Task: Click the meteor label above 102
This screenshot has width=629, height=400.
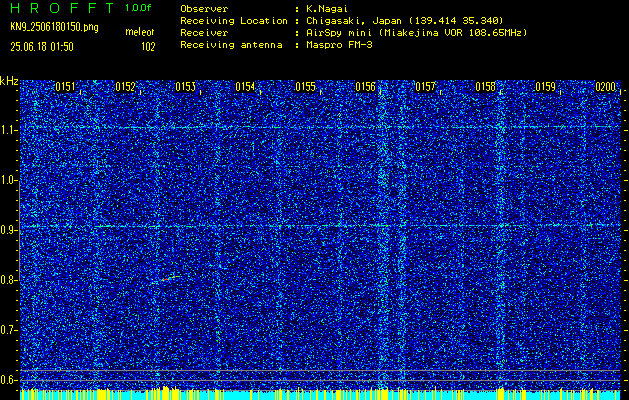Action: pyautogui.click(x=140, y=32)
